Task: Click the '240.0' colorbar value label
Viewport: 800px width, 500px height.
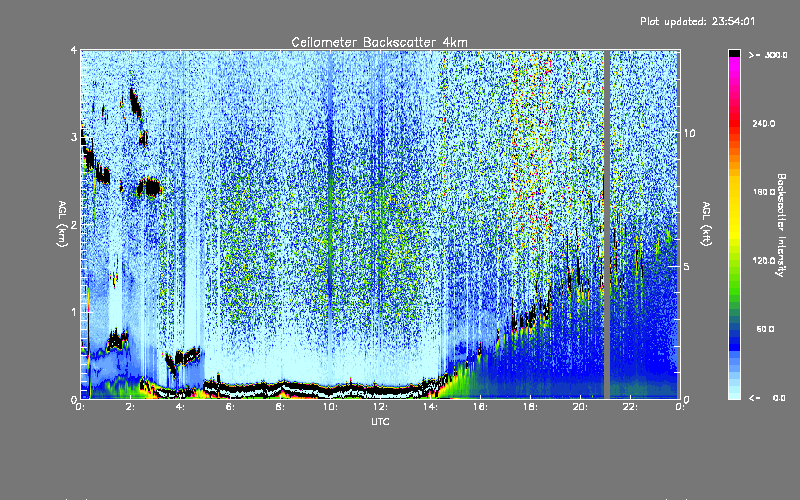Action: (764, 123)
